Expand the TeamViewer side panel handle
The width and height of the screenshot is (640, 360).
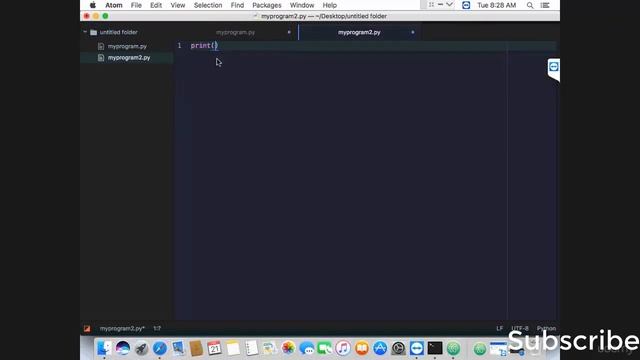click(553, 69)
